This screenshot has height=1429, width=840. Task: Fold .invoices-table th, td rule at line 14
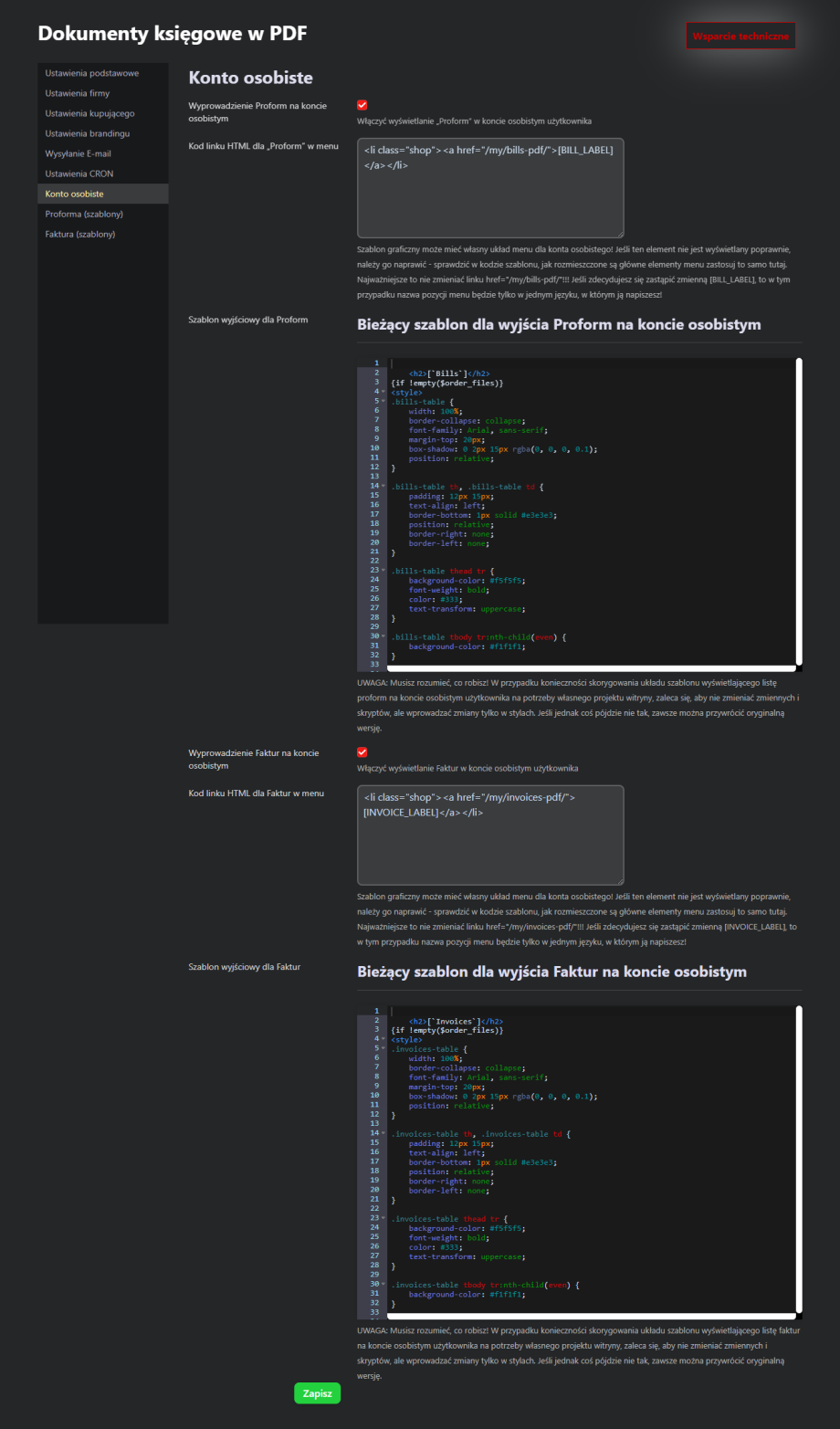click(383, 1133)
